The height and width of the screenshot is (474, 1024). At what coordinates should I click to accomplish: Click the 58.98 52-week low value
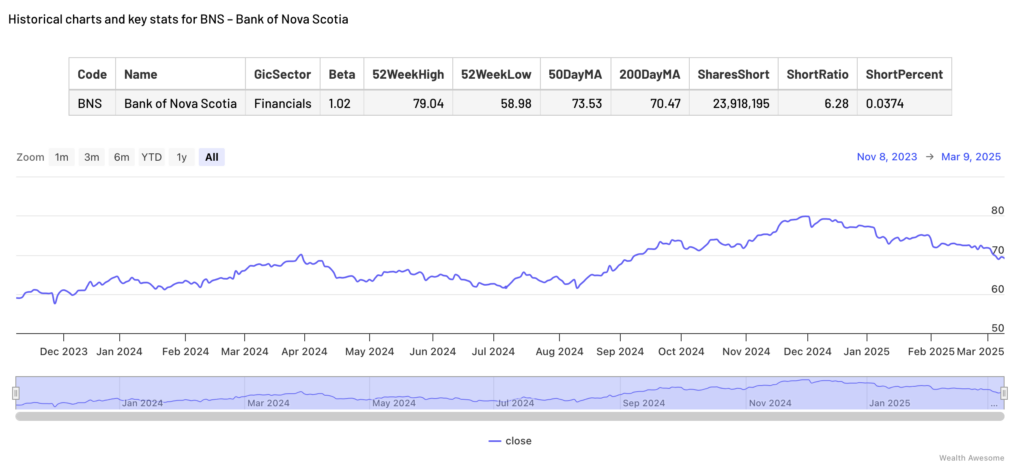point(496,103)
